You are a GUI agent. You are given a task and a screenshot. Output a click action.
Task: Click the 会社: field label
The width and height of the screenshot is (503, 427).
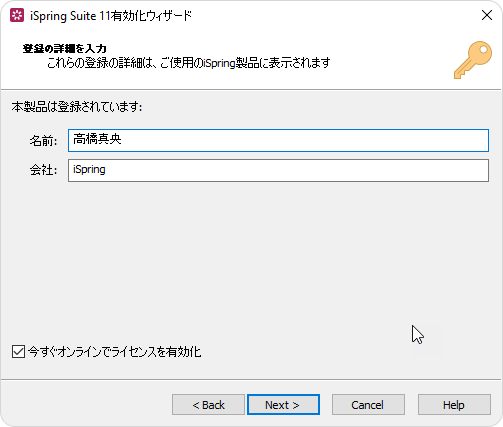43,170
